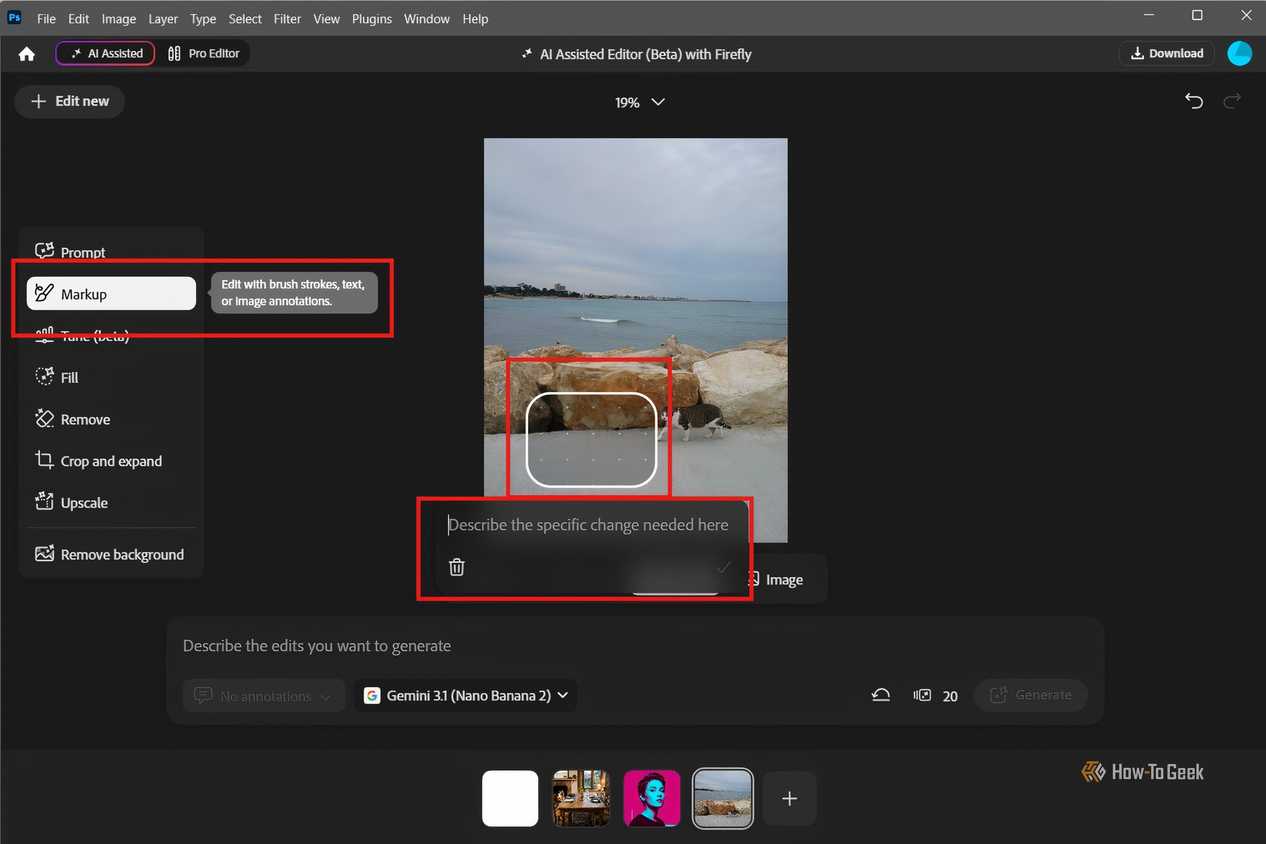Screen dimensions: 1266x844
Task: Expand the No annotations dropdown
Action: [264, 696]
